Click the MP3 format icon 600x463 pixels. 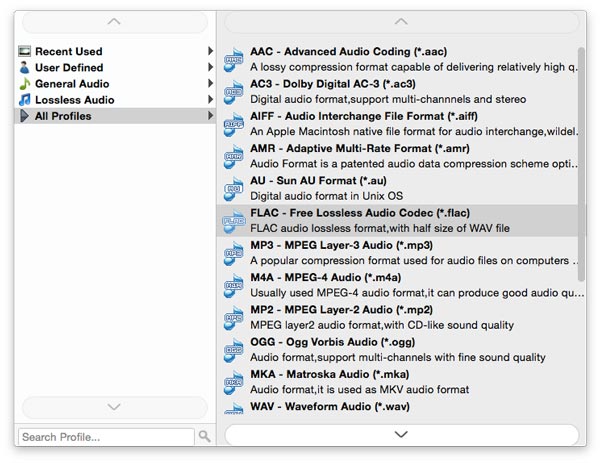point(234,253)
